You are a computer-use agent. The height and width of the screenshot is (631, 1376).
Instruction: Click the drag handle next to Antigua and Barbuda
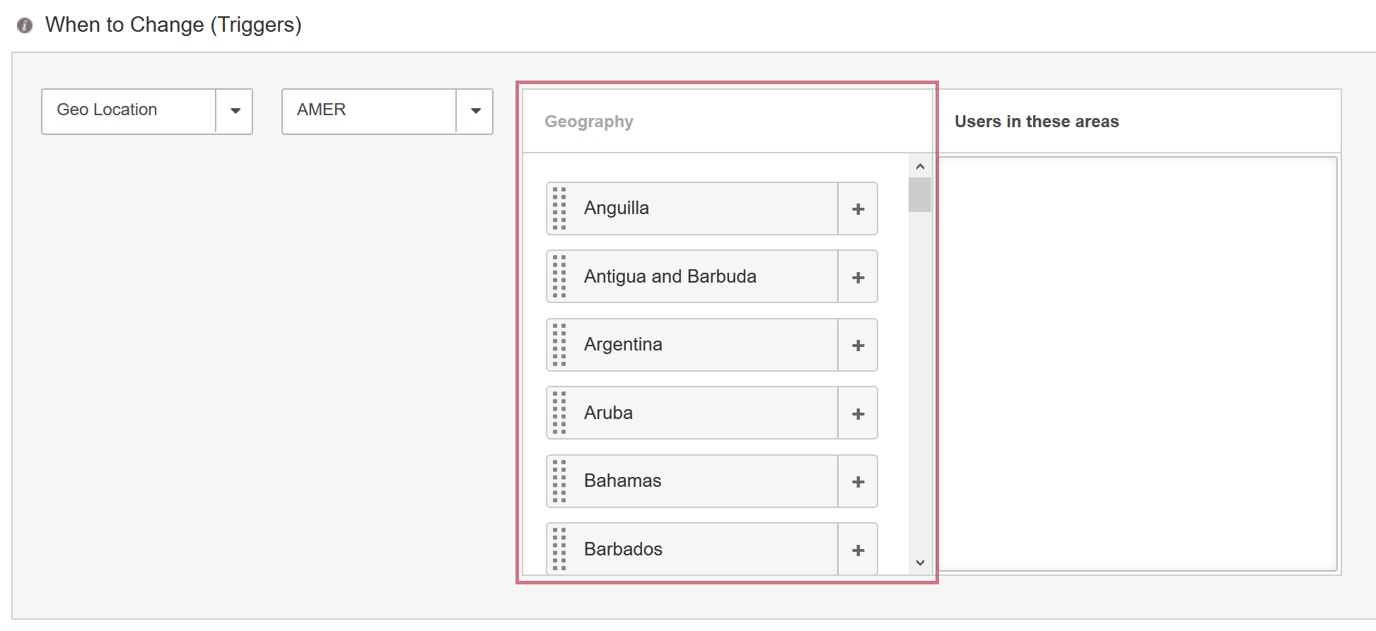tap(560, 276)
